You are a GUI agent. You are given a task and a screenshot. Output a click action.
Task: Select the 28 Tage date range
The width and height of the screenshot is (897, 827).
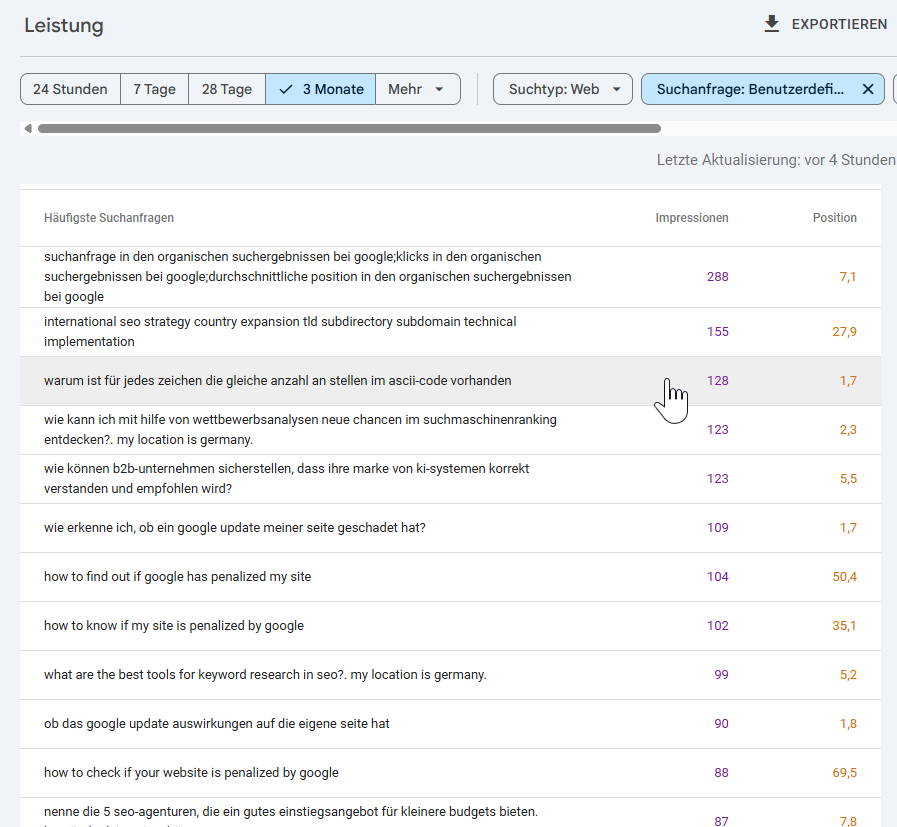pyautogui.click(x=227, y=89)
